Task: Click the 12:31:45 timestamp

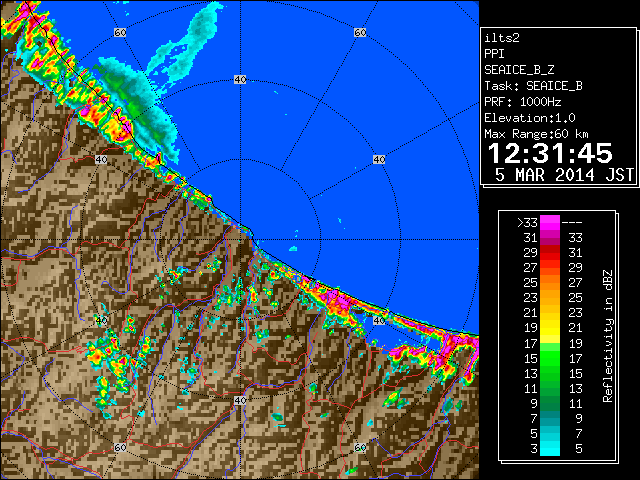Action: [550, 153]
